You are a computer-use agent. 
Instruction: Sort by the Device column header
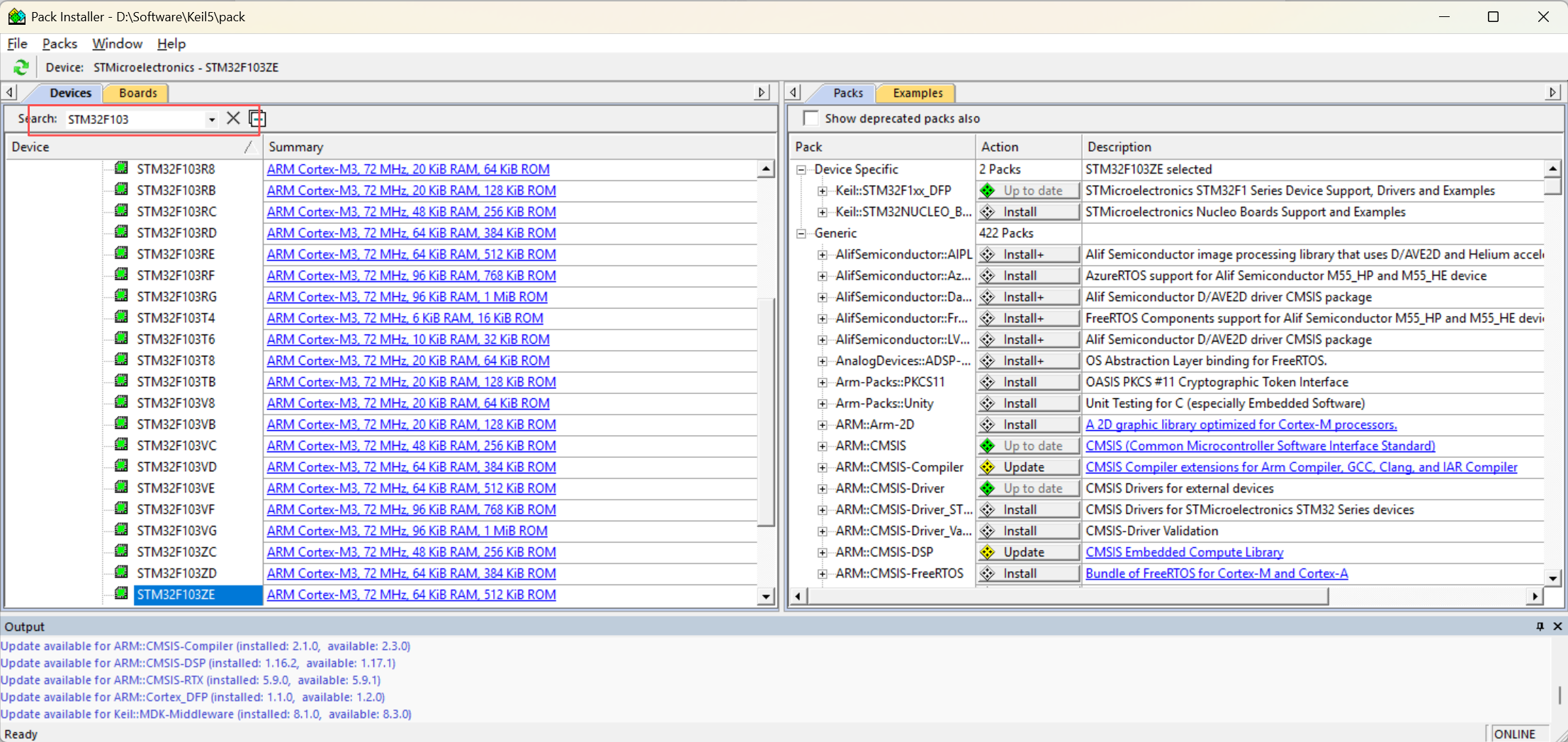[132, 147]
